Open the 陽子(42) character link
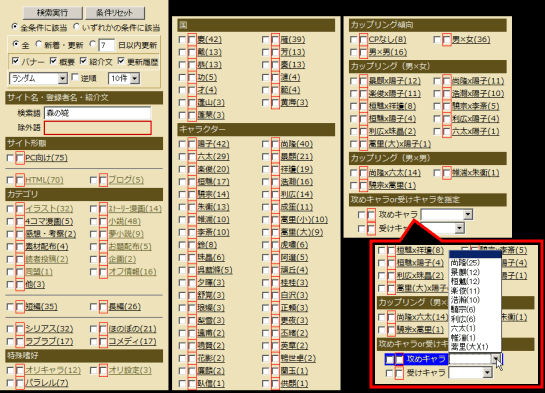The width and height of the screenshot is (545, 393). tap(213, 144)
